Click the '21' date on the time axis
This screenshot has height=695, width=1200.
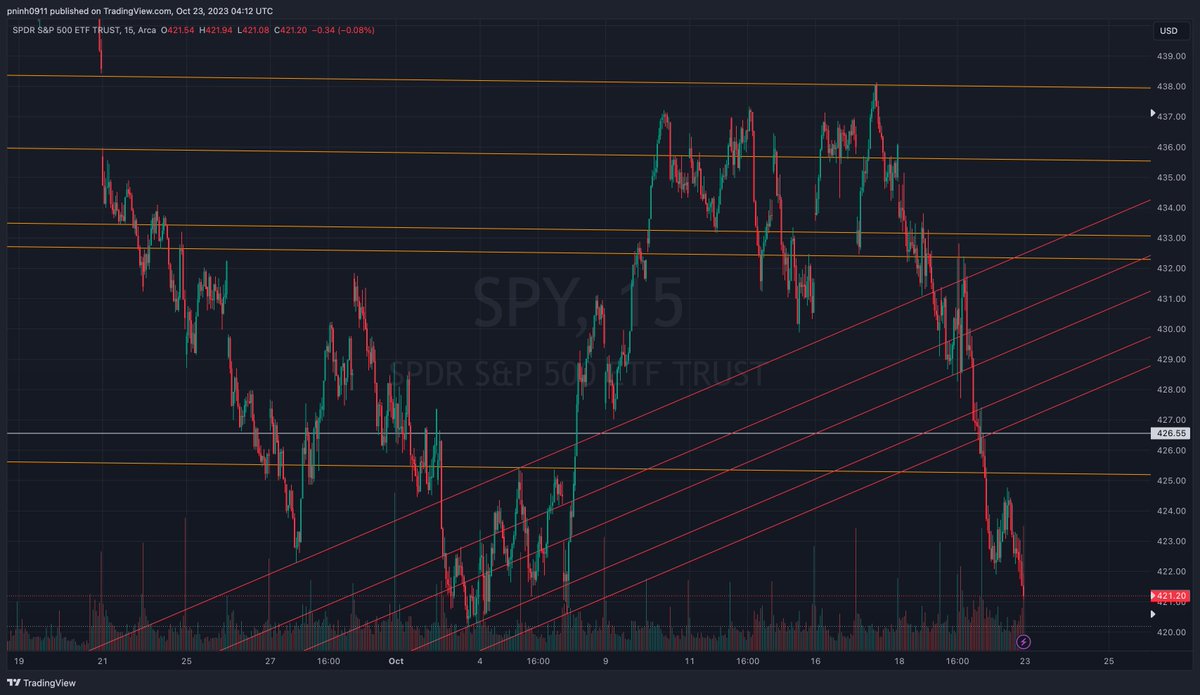pyautogui.click(x=101, y=661)
